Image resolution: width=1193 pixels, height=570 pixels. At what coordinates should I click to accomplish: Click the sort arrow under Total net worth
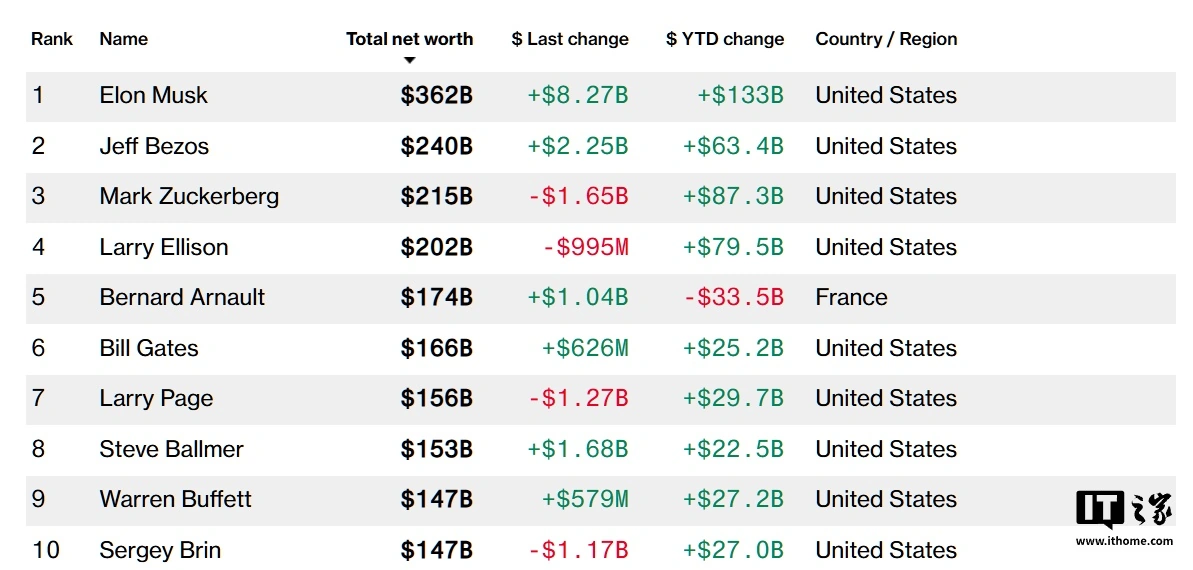409,61
